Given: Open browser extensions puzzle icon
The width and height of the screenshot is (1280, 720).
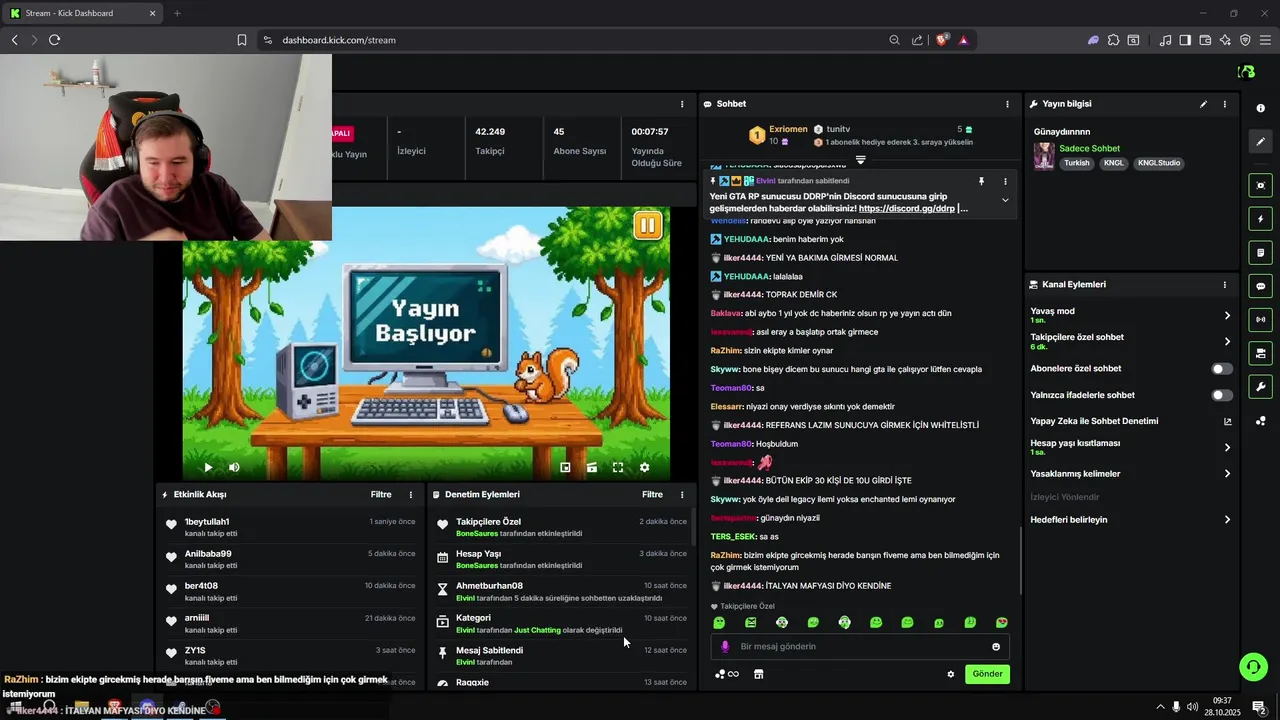Looking at the screenshot, I should point(1113,40).
